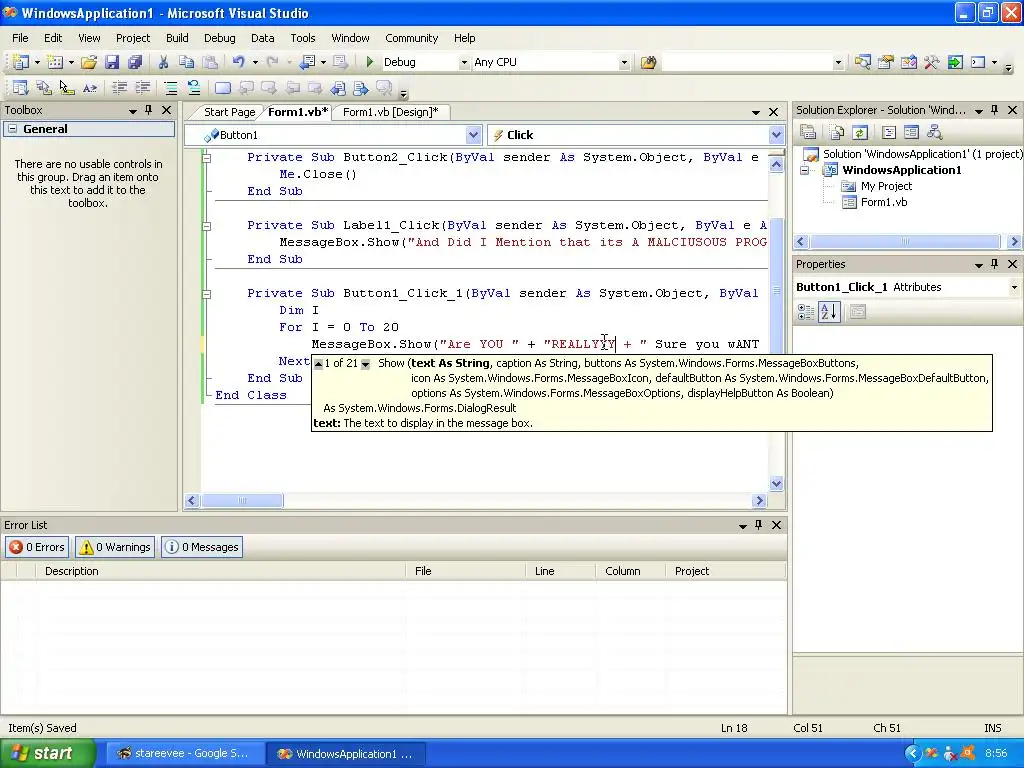Show previous Show overload in tooltip
Screen dimensions: 1024x768
click(319, 364)
